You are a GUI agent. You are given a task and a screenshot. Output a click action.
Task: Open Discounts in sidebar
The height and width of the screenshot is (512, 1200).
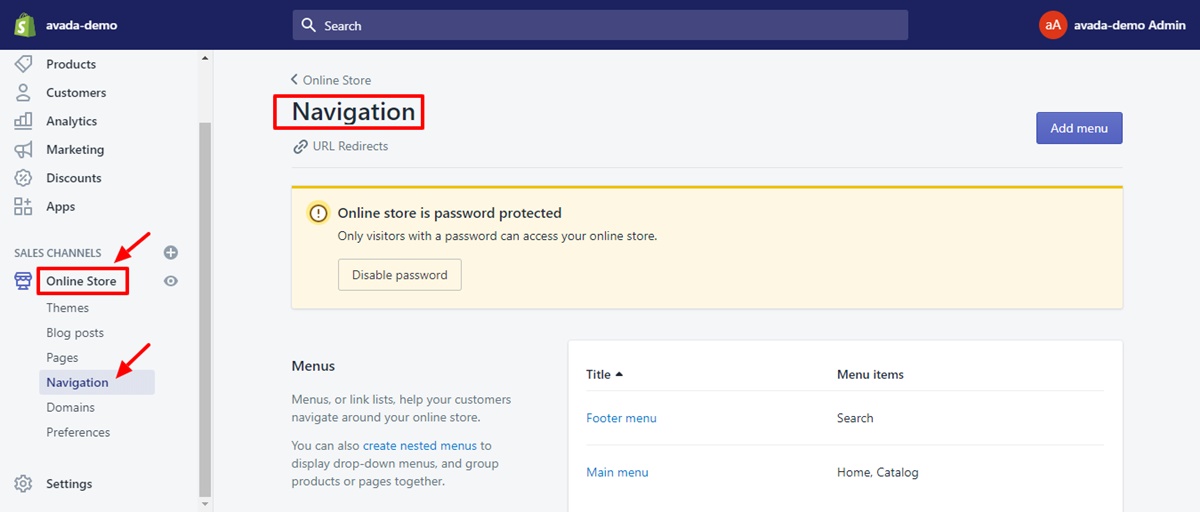point(74,178)
